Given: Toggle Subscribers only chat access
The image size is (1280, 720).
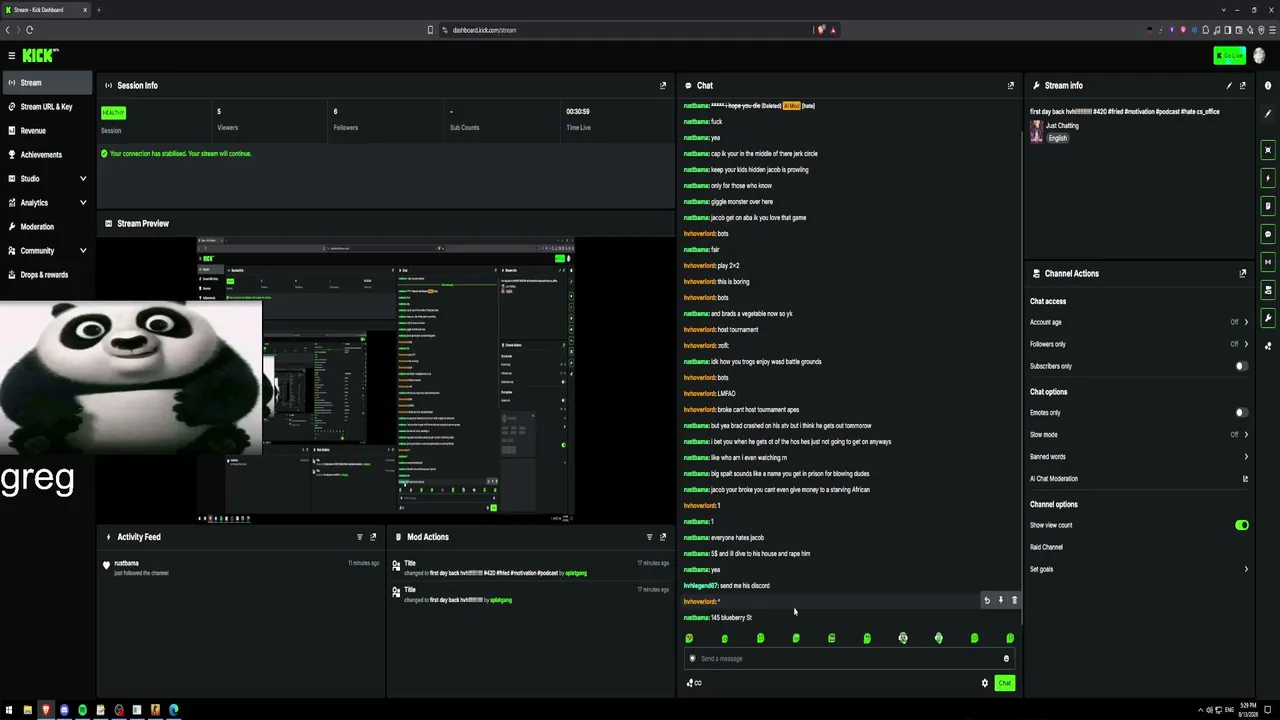Looking at the screenshot, I should [1241, 366].
